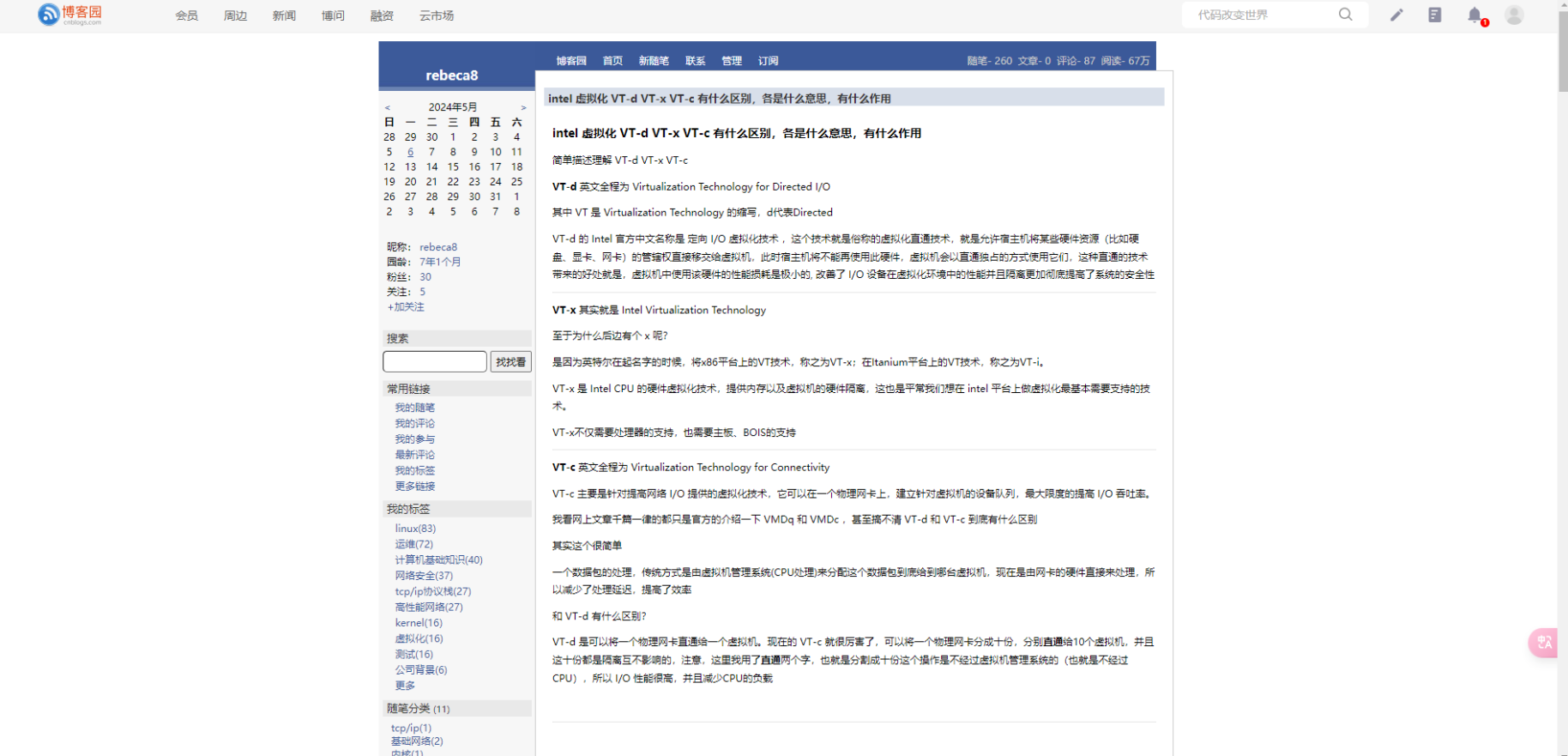
Task: Click the rebeca8 nickname link
Action: tap(438, 247)
